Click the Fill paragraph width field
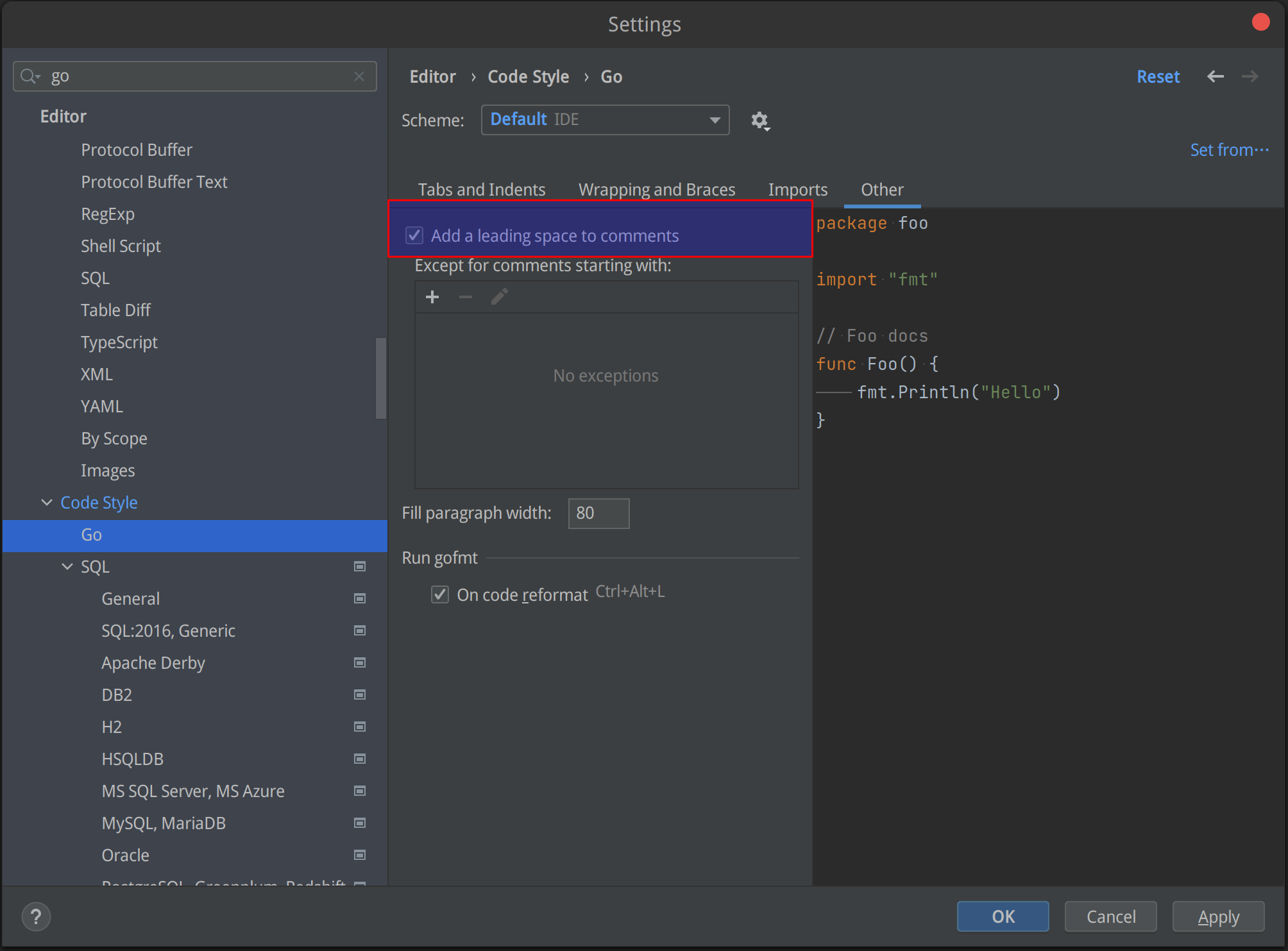This screenshot has height=951, width=1288. click(598, 513)
